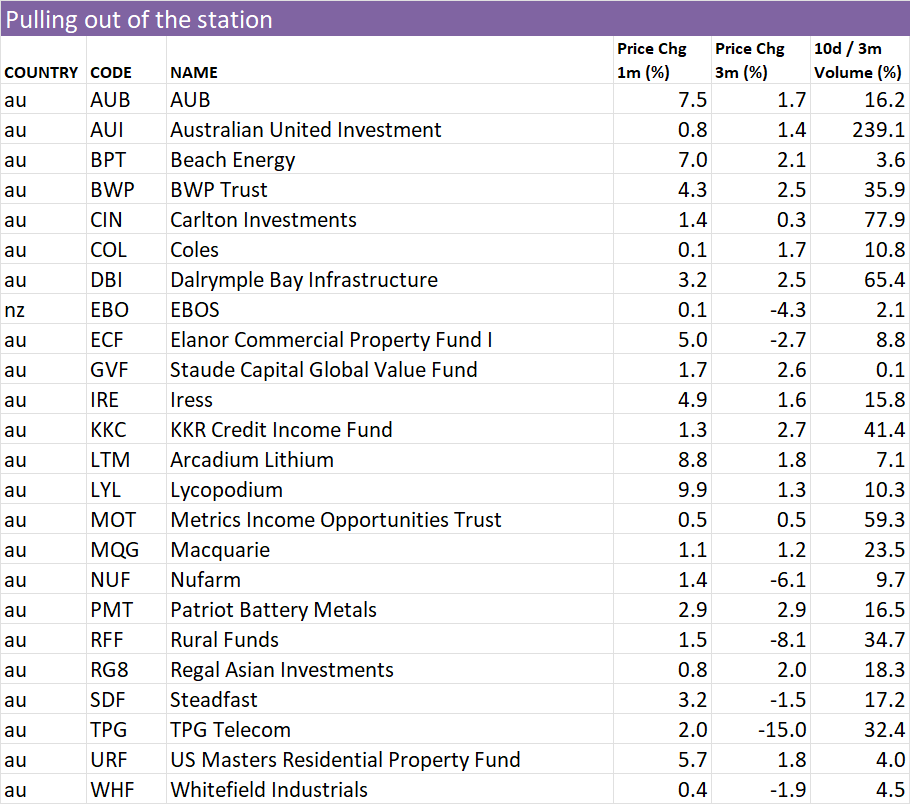Screen dimensions: 910x804
Task: Select "Staude Capital Global Value Fund"
Action: (x=324, y=370)
